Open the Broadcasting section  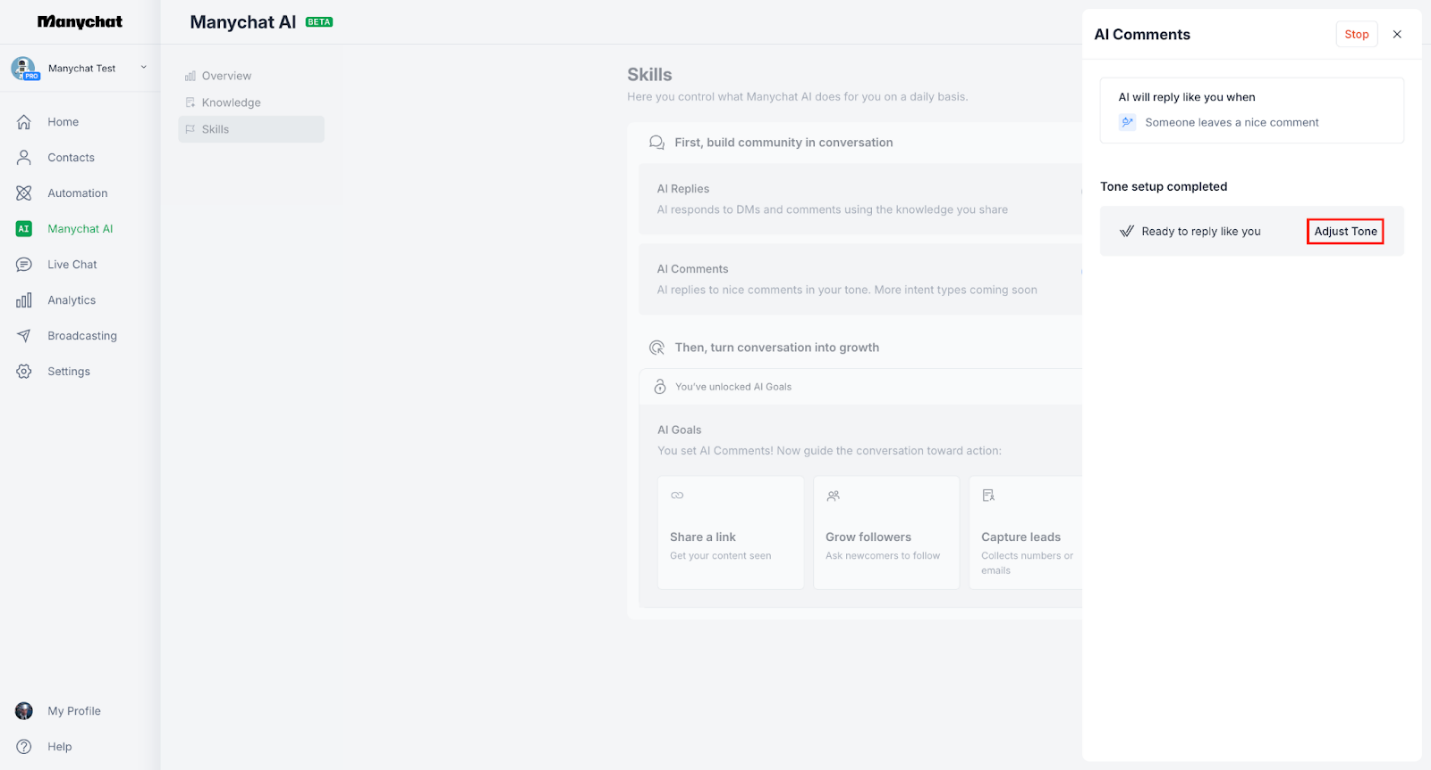pos(23,335)
